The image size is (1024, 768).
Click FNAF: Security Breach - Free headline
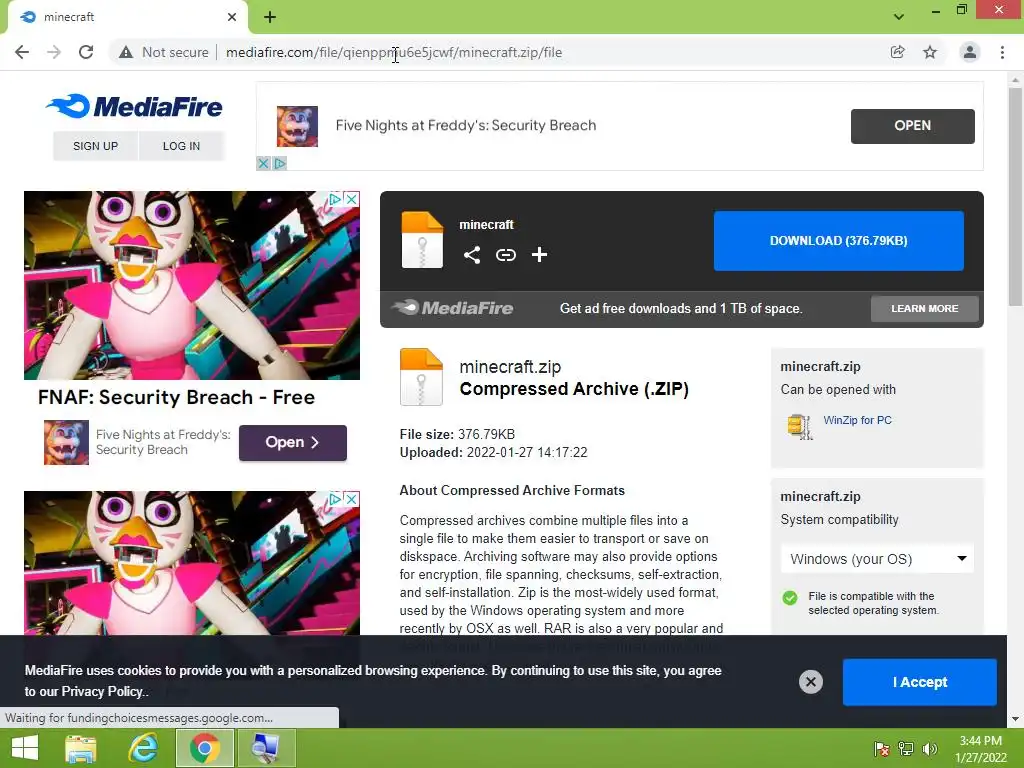176,397
